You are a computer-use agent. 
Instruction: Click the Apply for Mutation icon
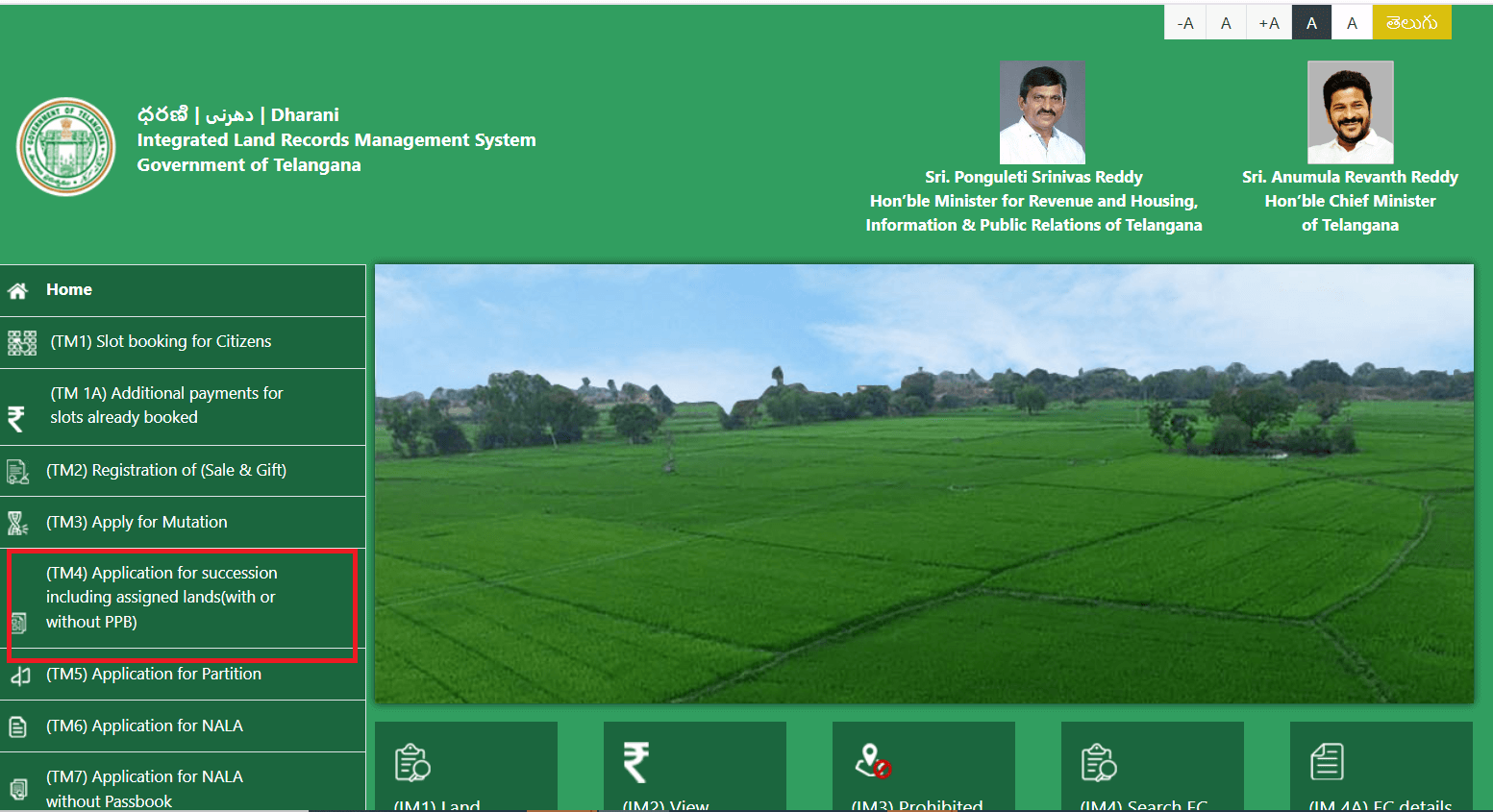pos(17,523)
